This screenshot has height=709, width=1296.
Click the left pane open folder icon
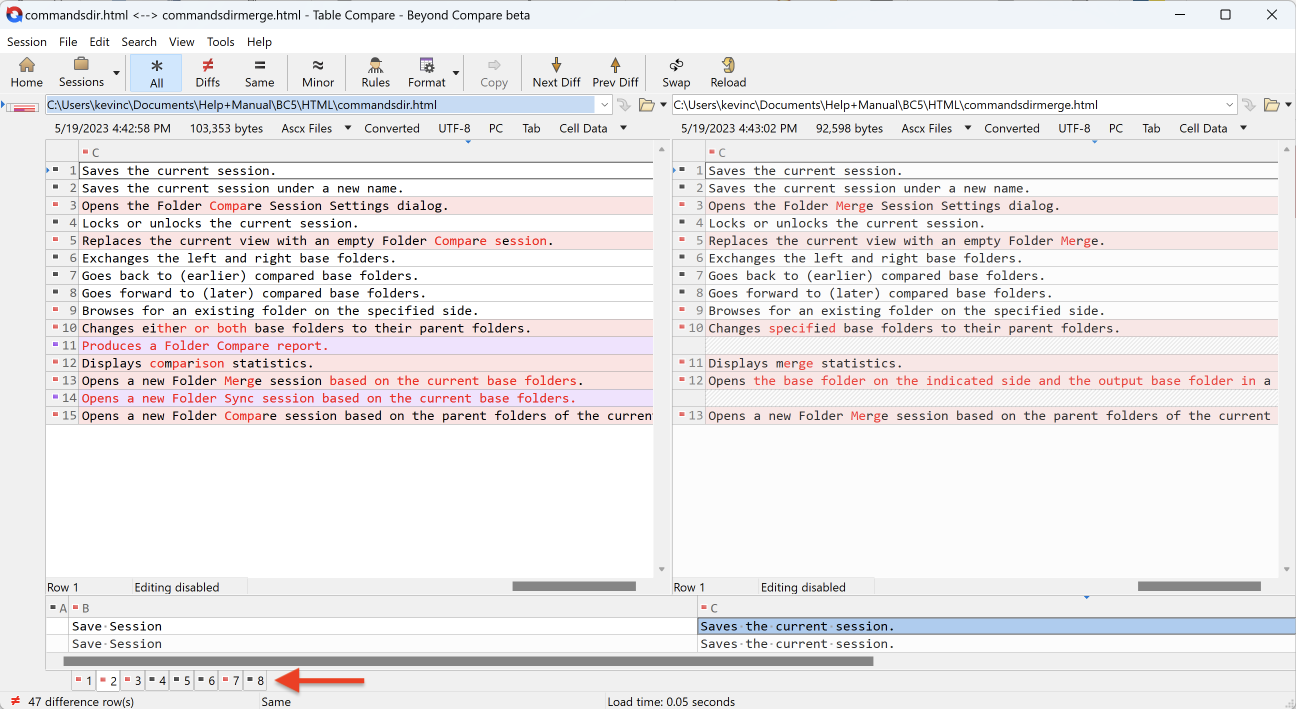(646, 105)
